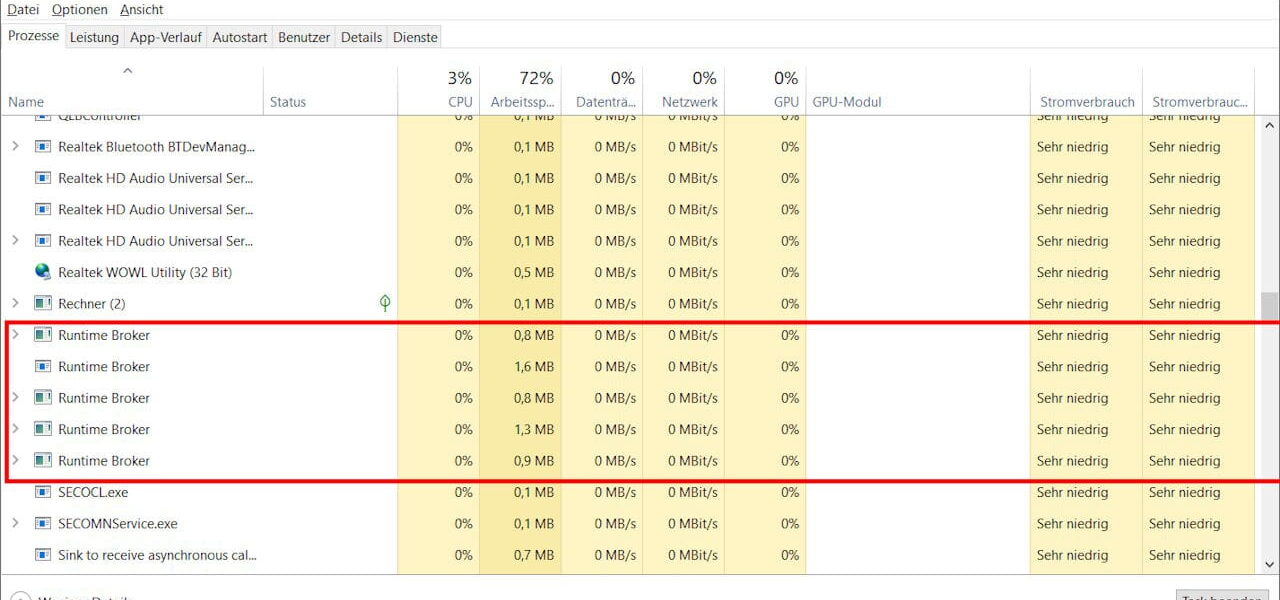1280x600 pixels.
Task: Click the SECOCL.exe process icon
Action: 43,492
